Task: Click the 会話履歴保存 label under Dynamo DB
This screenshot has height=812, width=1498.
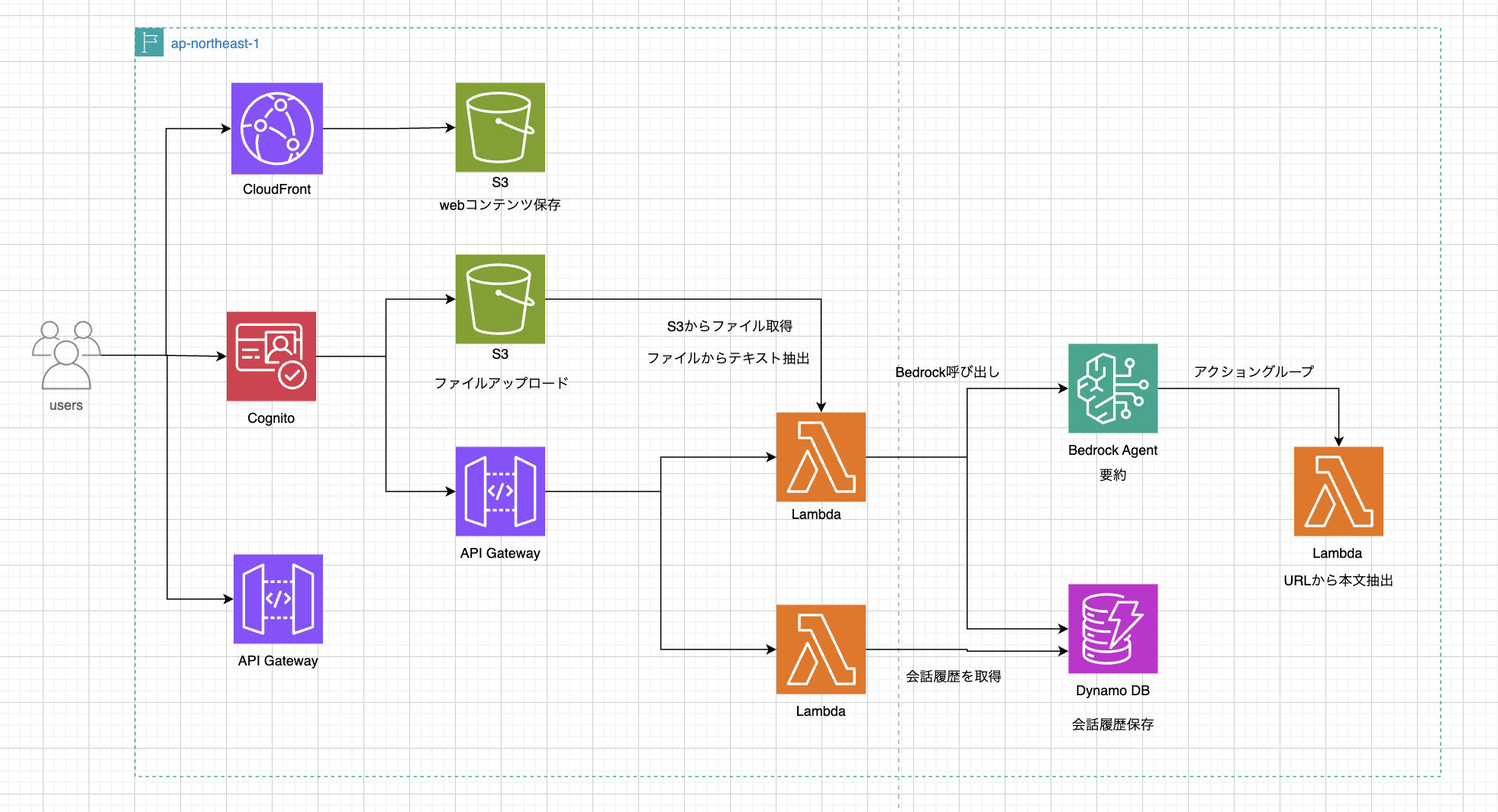Action: 1112,724
